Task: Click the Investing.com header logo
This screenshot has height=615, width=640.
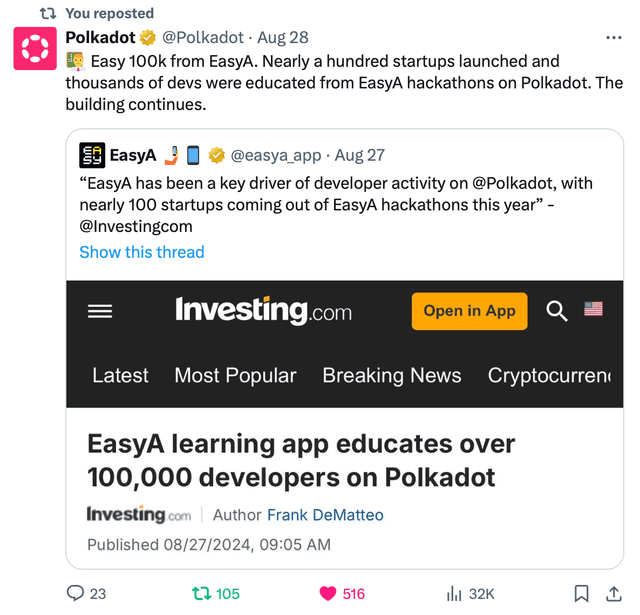Action: 263,311
